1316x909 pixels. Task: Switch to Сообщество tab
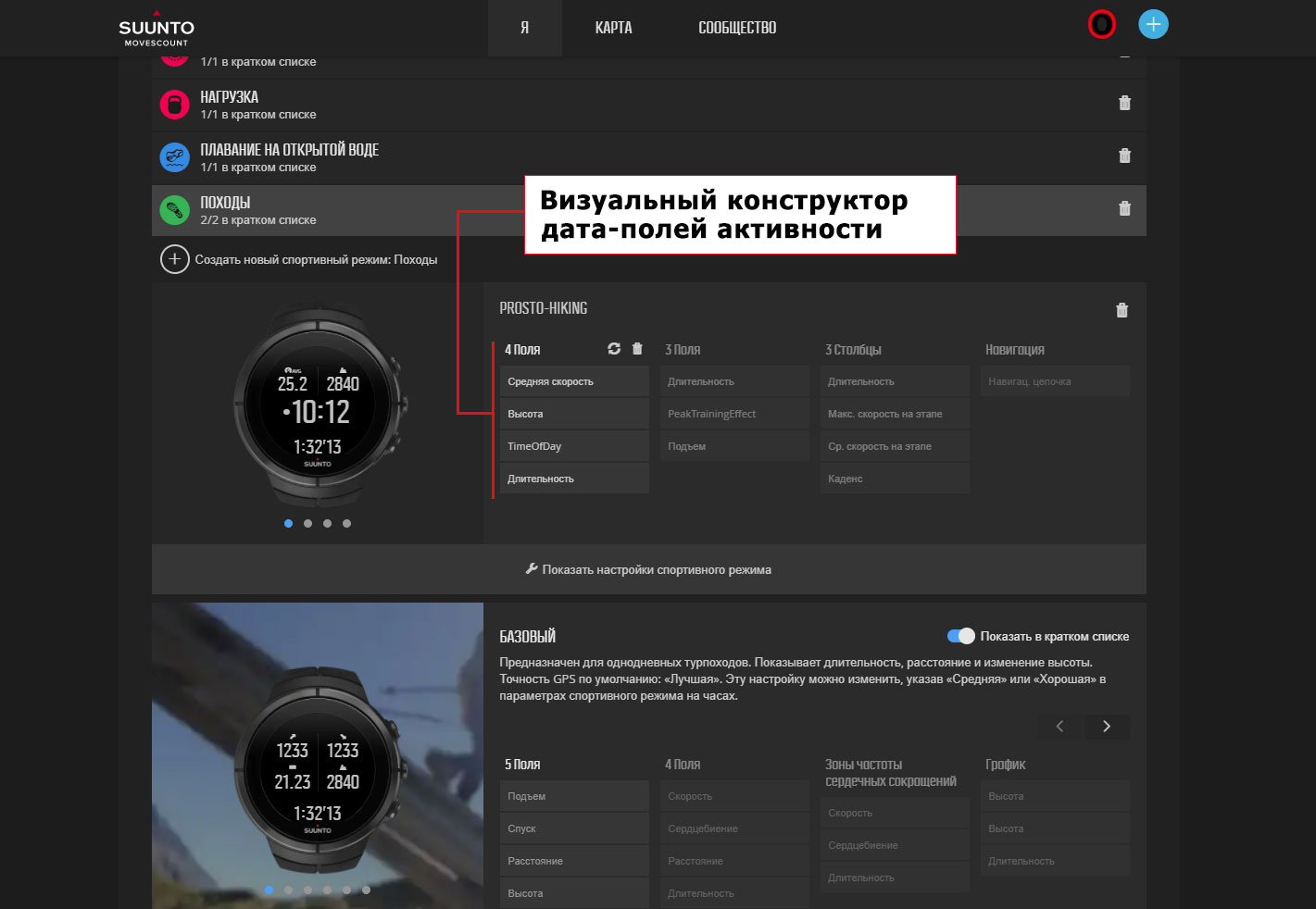pos(737,28)
